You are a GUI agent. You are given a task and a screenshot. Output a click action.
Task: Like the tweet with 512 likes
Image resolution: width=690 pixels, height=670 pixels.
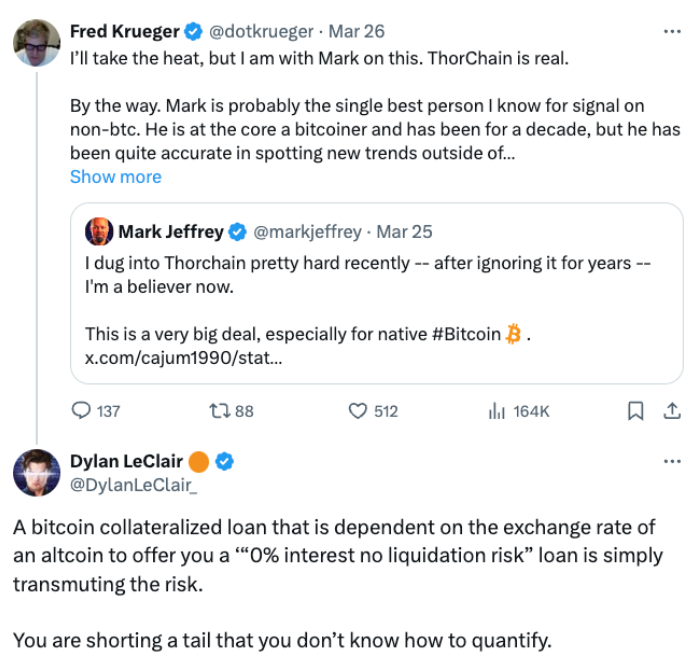[x=358, y=411]
